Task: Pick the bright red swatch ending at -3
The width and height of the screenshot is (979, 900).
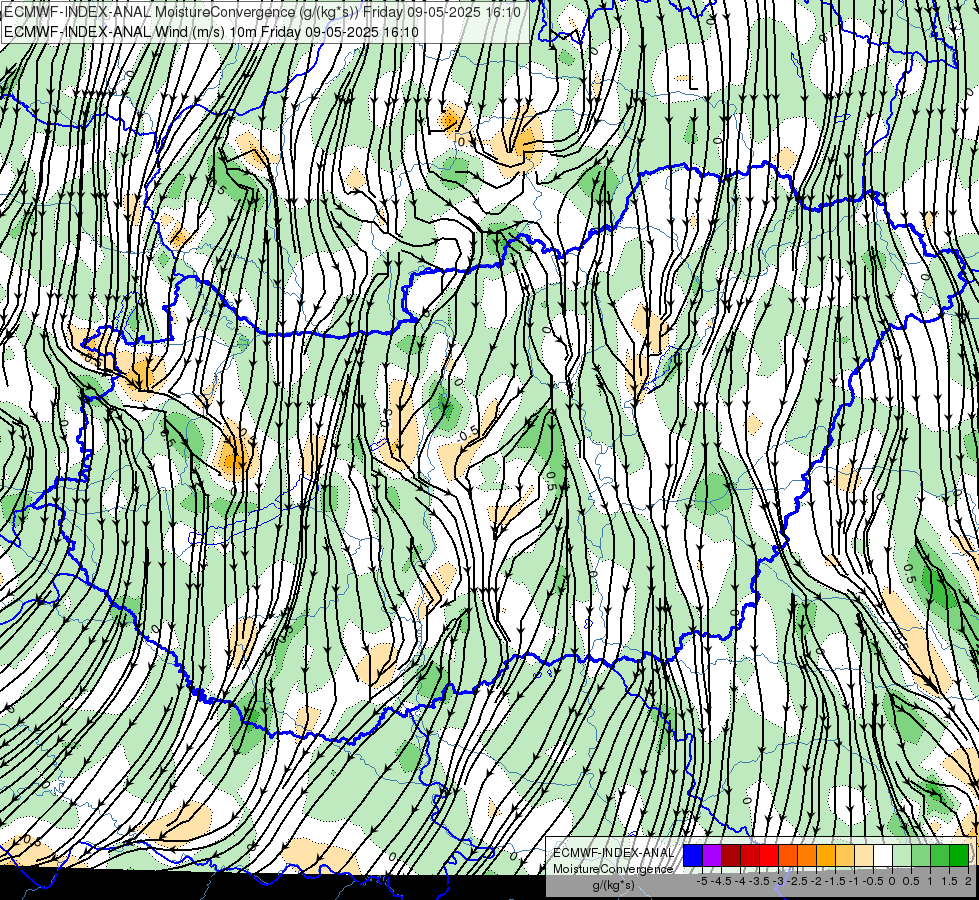Action: tap(769, 855)
